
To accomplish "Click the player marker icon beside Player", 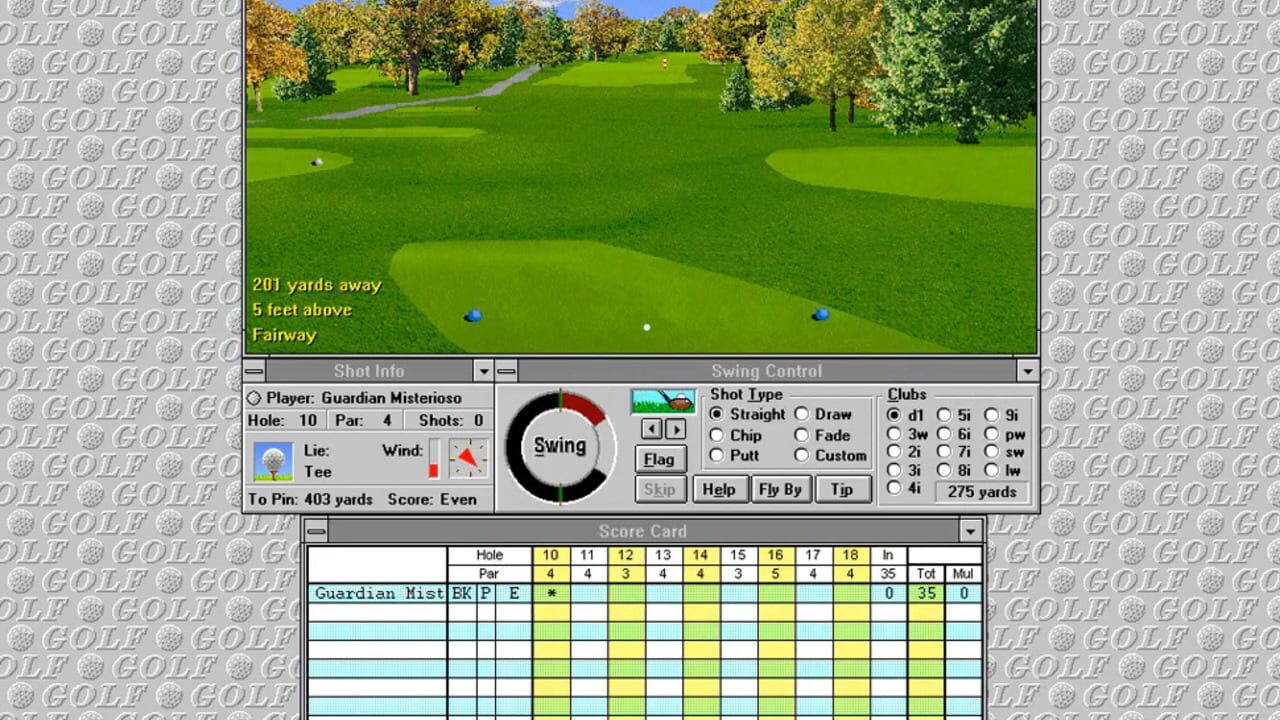I will pyautogui.click(x=254, y=398).
